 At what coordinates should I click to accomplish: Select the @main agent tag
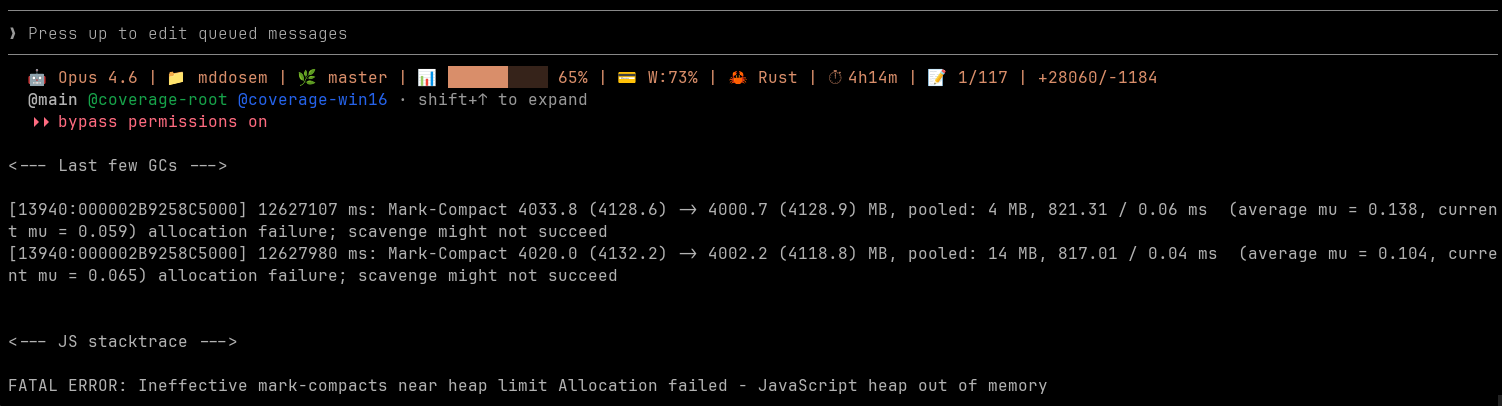pyautogui.click(x=53, y=100)
